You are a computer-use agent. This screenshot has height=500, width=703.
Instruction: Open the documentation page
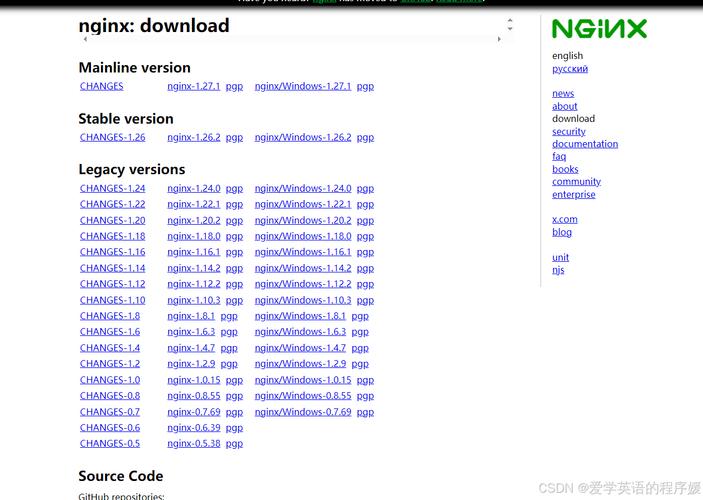click(585, 143)
